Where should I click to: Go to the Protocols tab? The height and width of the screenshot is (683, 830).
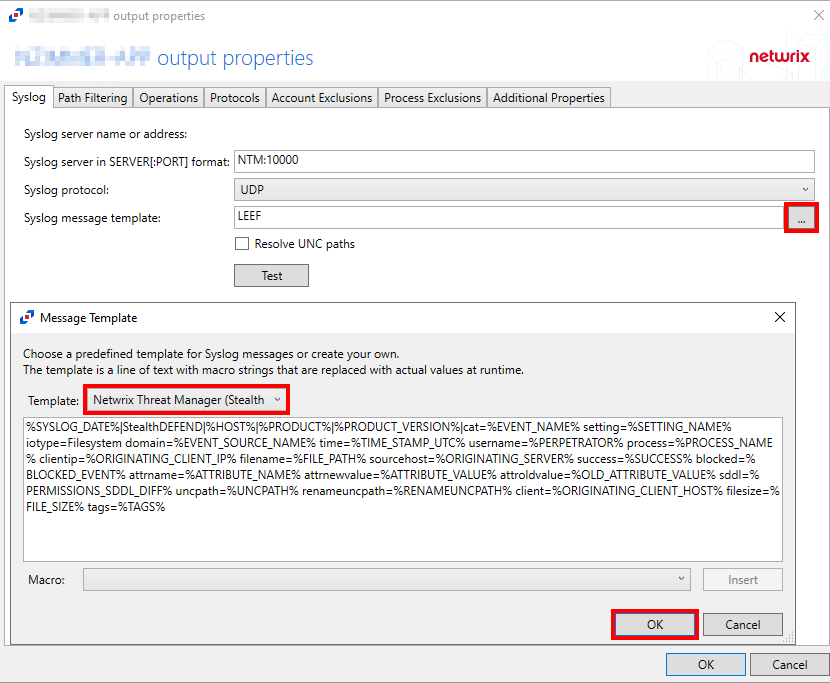(x=235, y=98)
